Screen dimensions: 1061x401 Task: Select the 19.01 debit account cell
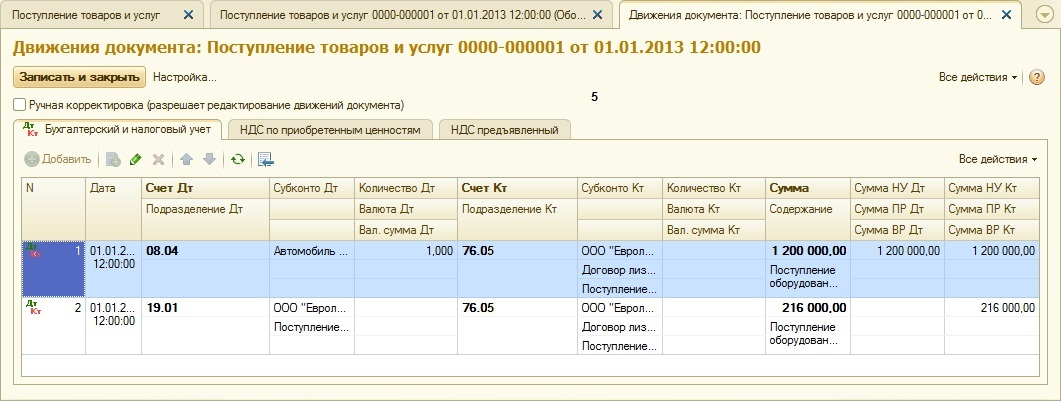tap(163, 308)
